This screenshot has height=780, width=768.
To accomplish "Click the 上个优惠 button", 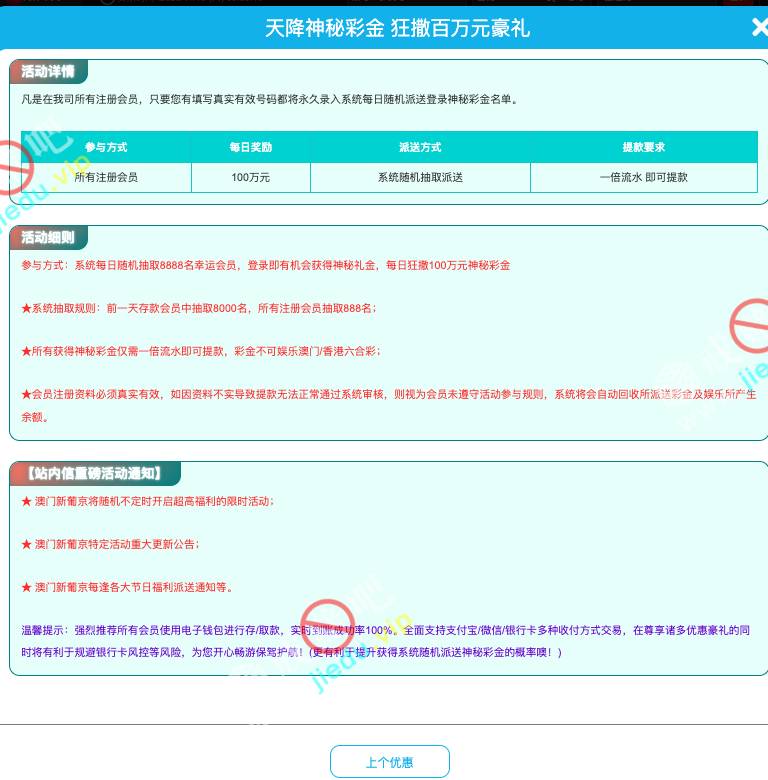I will pos(389,762).
